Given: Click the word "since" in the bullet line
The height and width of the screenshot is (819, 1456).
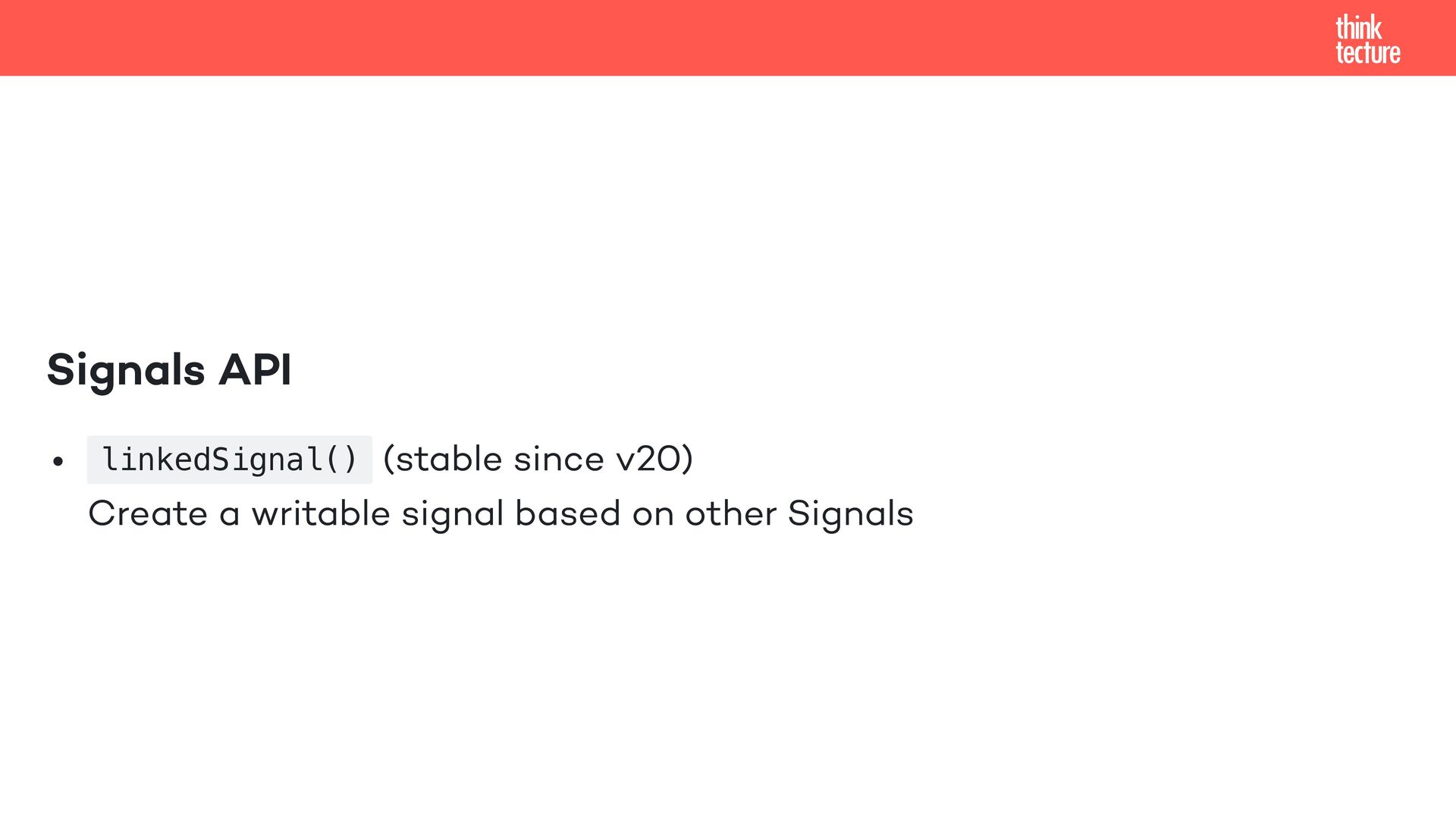Looking at the screenshot, I should [x=558, y=460].
